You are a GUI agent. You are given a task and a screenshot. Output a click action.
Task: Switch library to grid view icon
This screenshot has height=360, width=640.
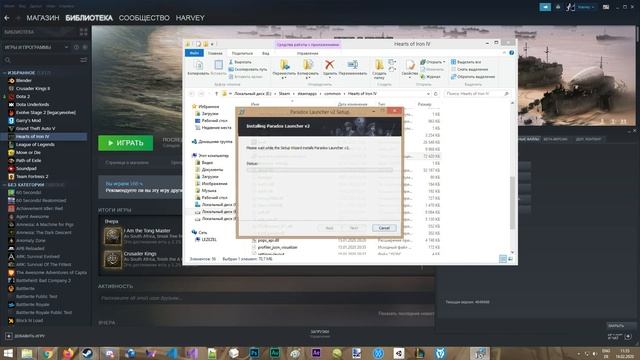(84, 32)
